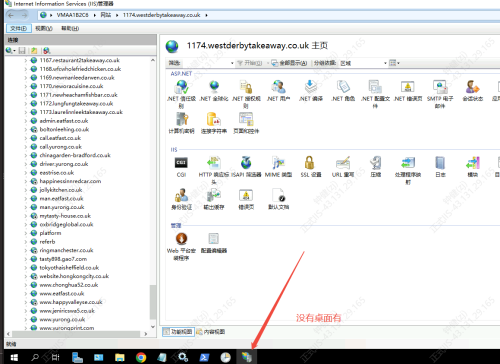Open Handler Mappings feature icon
Image resolution: width=500 pixels, height=364 pixels.
tap(408, 163)
